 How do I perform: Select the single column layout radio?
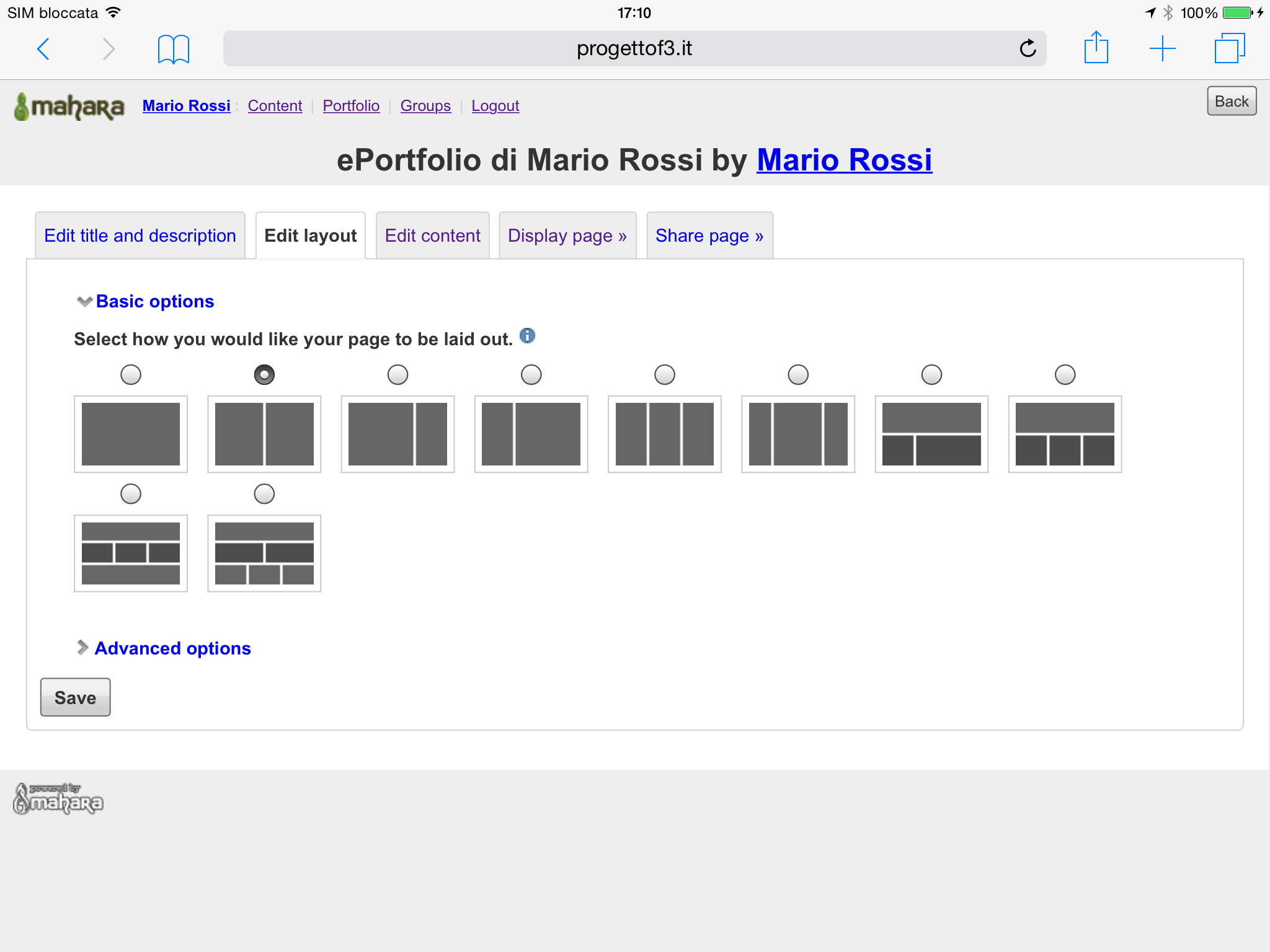(131, 374)
